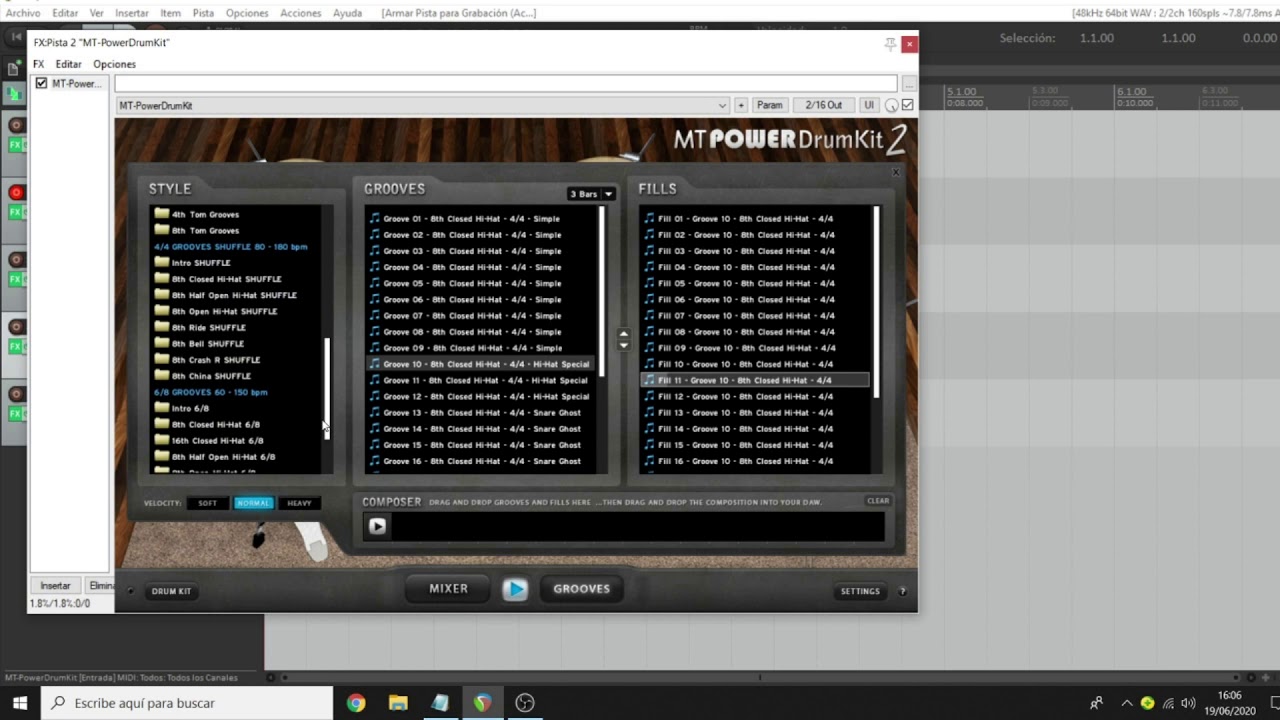Open the Pista menu in main window
Image resolution: width=1280 pixels, height=720 pixels.
203,13
